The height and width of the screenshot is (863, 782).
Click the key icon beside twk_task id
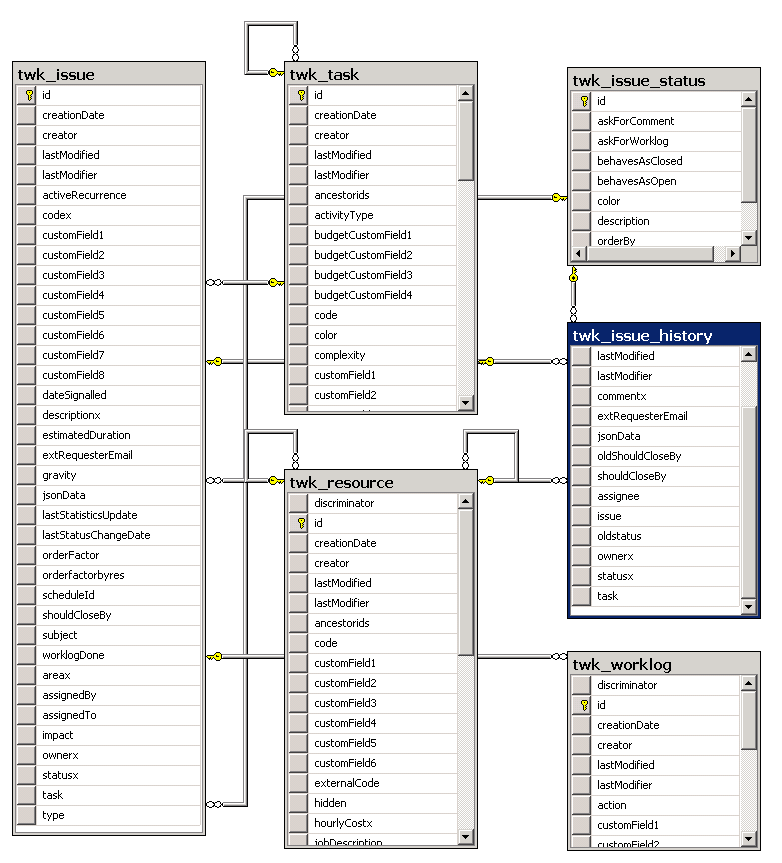299,95
